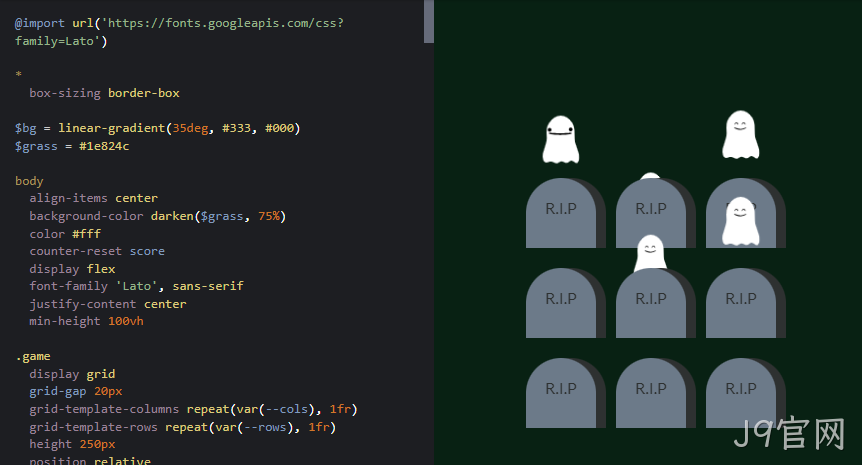Click the universal "*" selector line

pyautogui.click(x=18, y=74)
